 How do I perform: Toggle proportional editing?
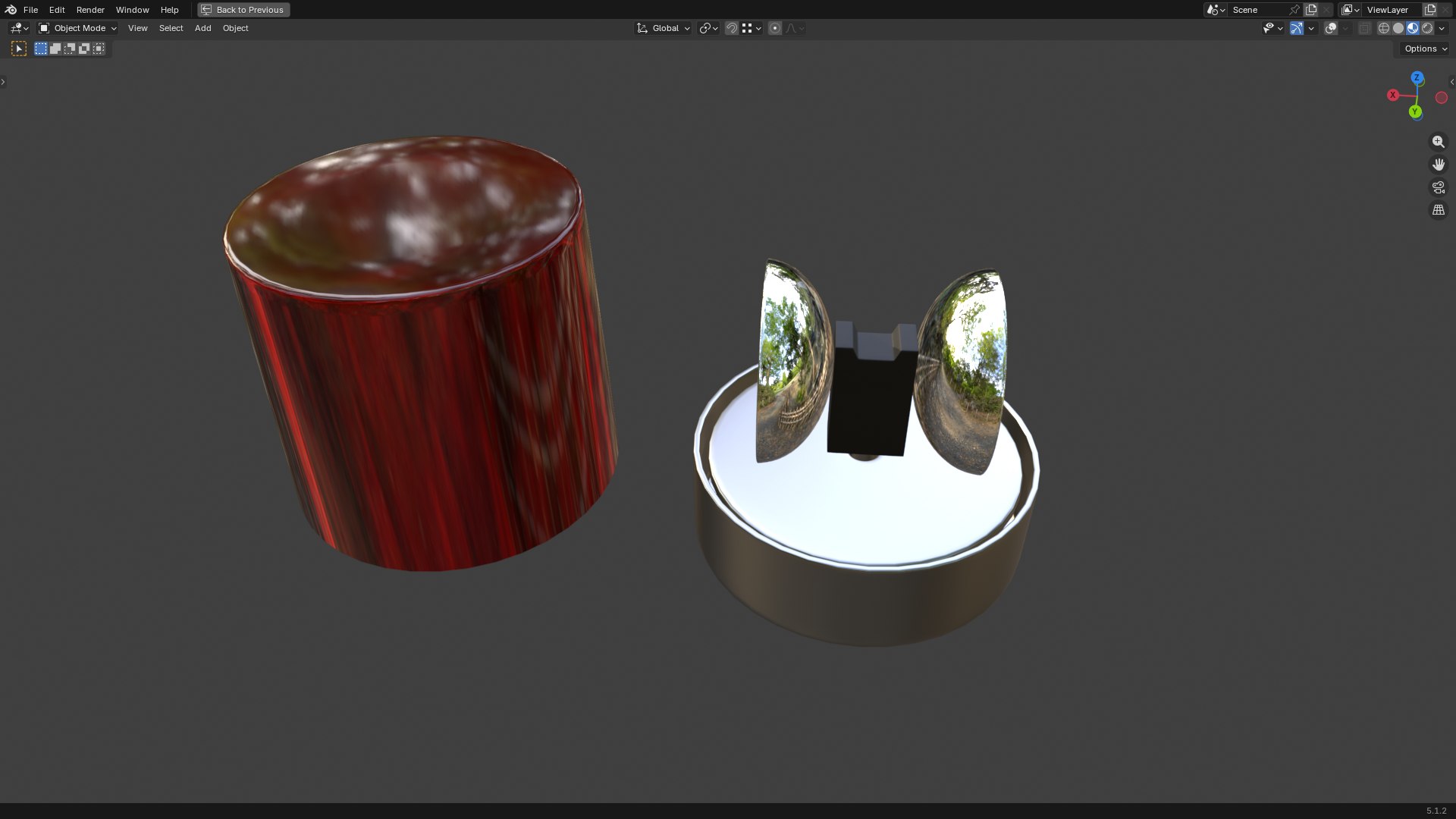pyautogui.click(x=775, y=28)
